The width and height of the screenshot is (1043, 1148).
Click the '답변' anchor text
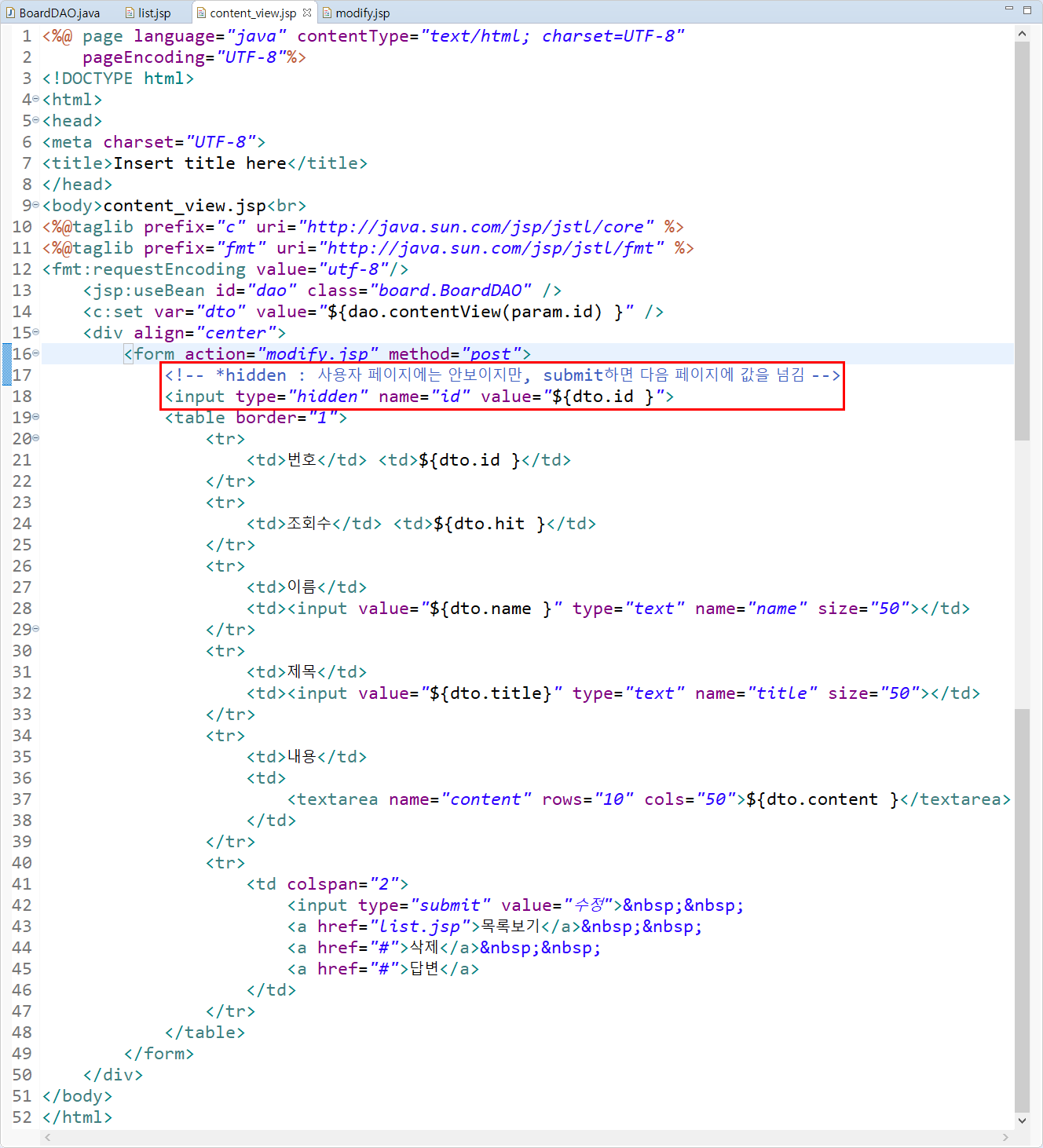424,969
